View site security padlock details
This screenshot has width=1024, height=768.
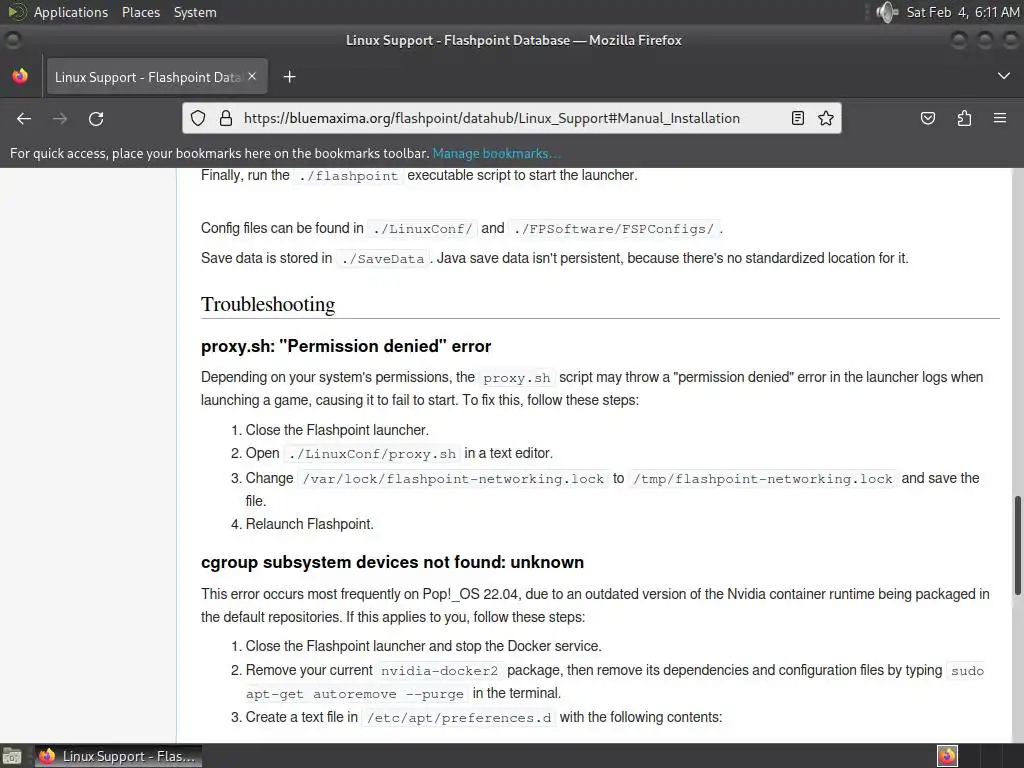click(226, 118)
